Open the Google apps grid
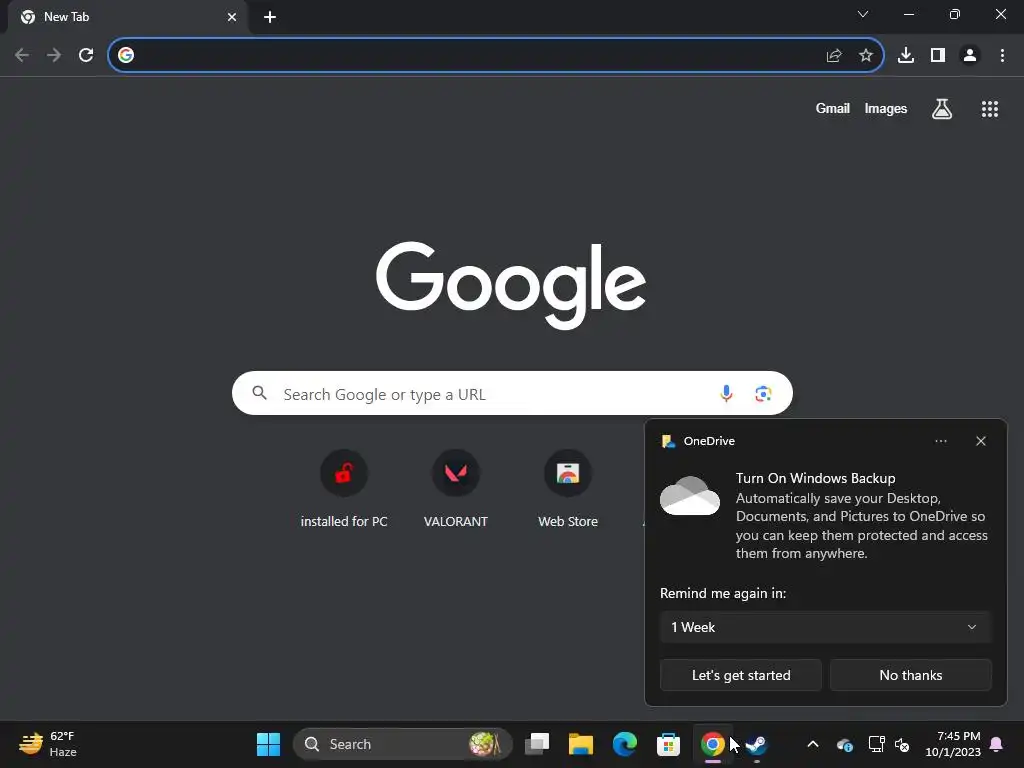 click(x=990, y=109)
